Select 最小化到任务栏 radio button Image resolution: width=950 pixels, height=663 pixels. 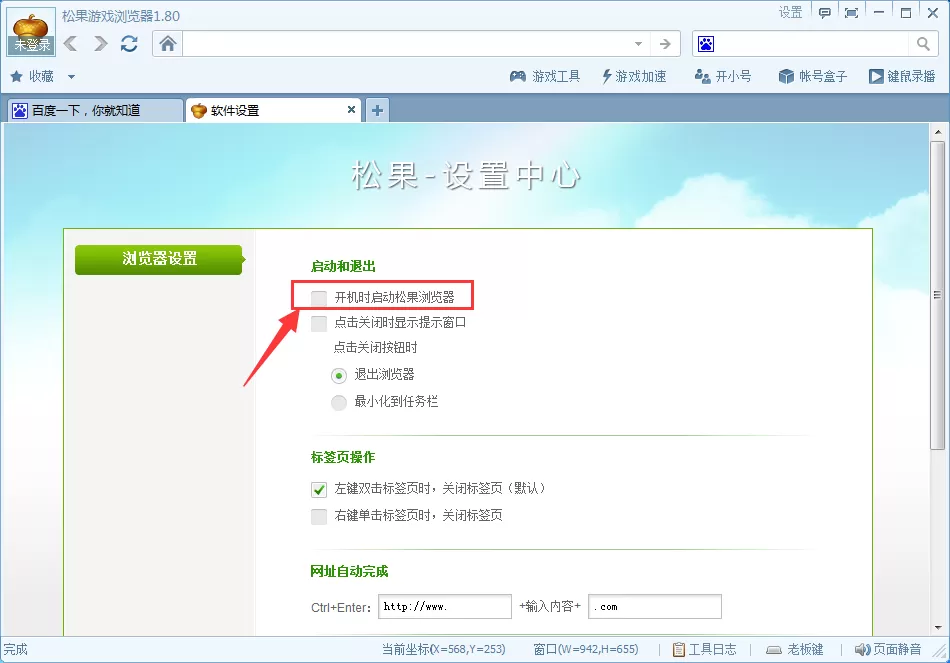[x=339, y=402]
